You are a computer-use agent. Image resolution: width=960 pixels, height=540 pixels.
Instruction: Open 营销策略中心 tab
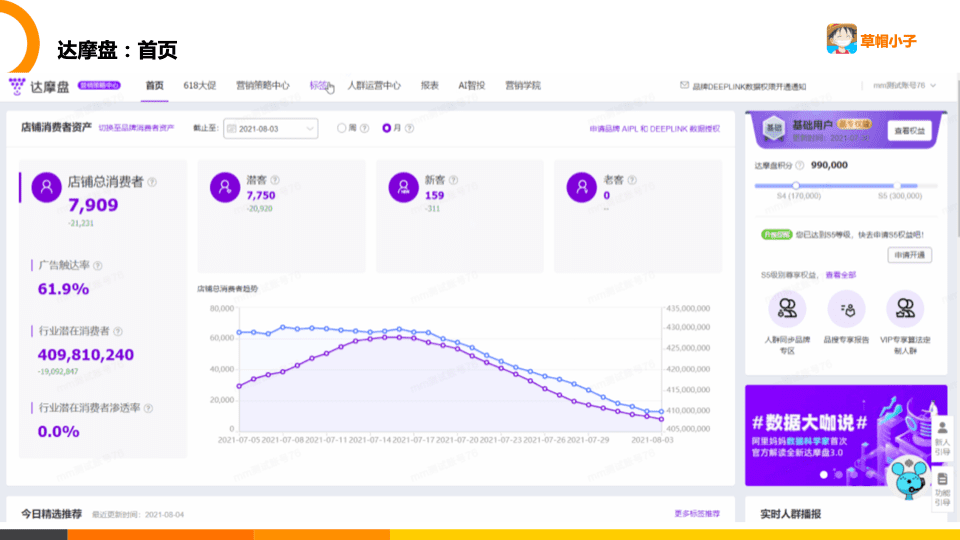click(x=263, y=86)
